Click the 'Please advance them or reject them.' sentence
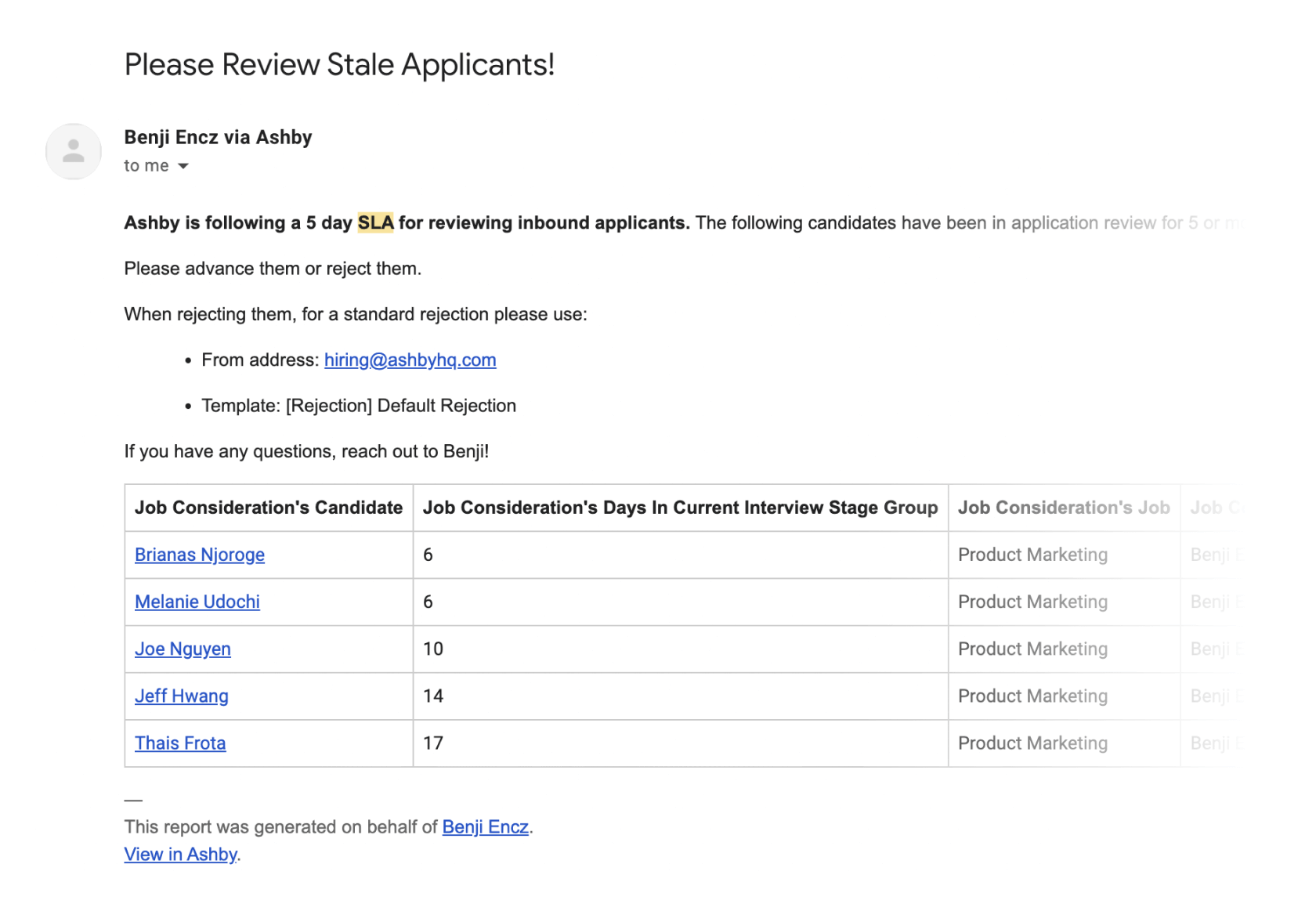This screenshot has width=1316, height=911. click(x=273, y=269)
